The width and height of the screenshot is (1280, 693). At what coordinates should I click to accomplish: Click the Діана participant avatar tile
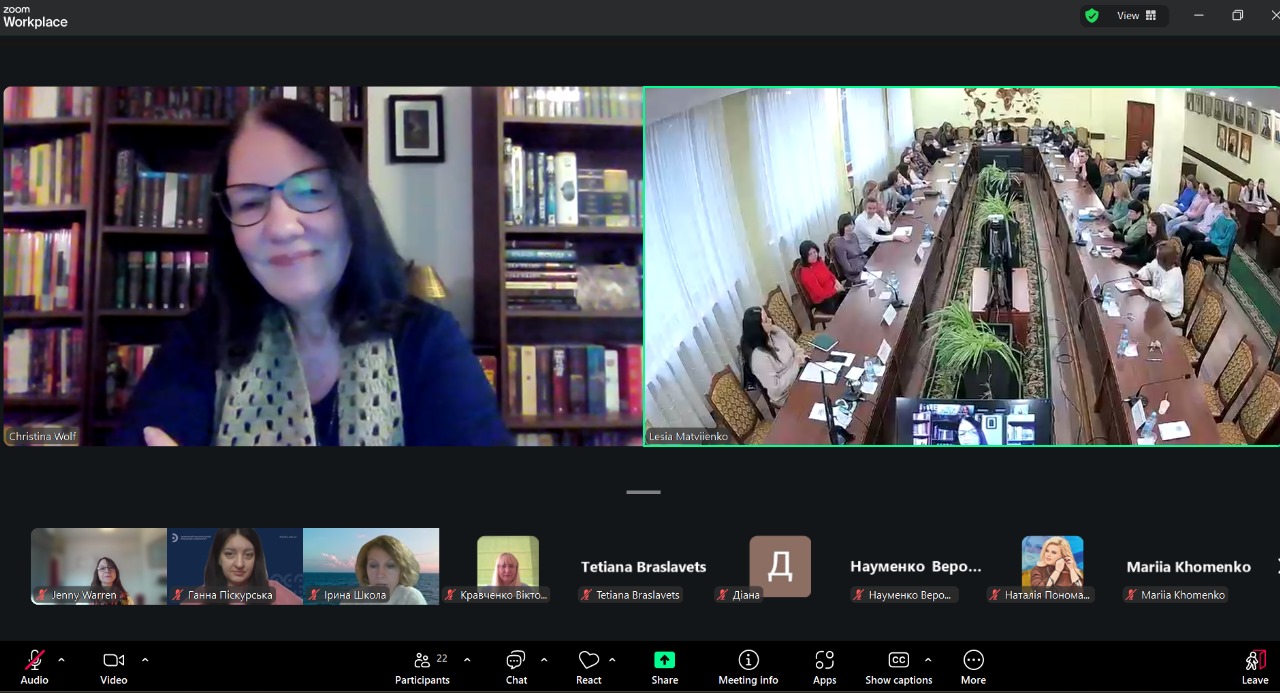coord(780,566)
